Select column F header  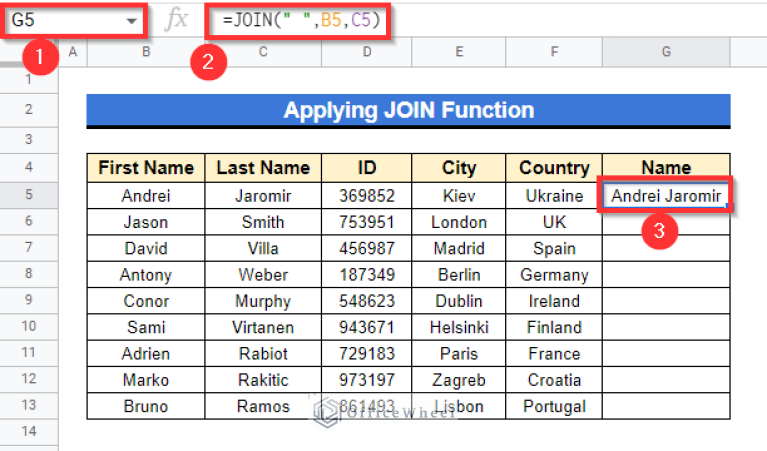[554, 52]
